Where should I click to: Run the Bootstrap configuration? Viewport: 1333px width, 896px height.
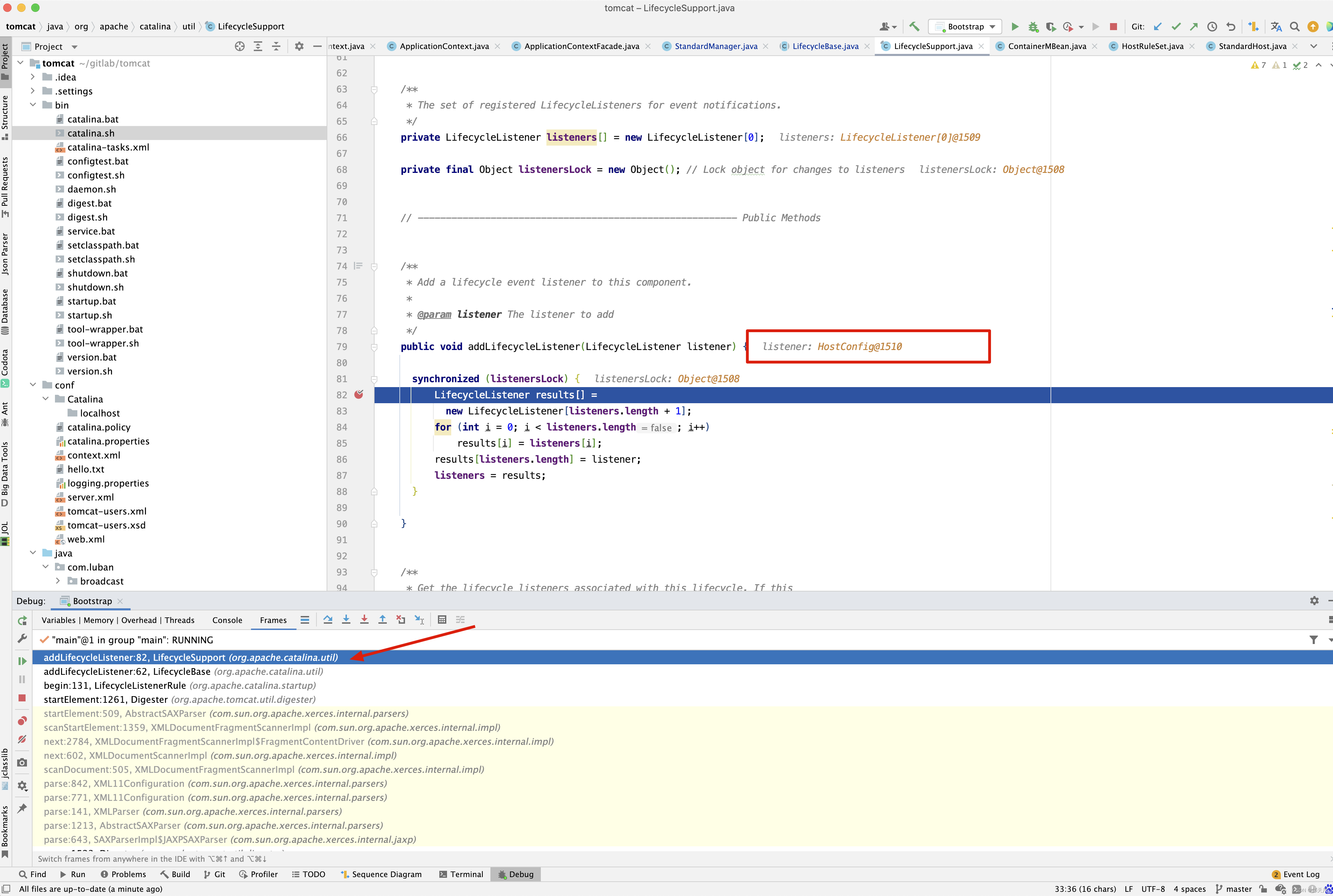tap(1015, 26)
